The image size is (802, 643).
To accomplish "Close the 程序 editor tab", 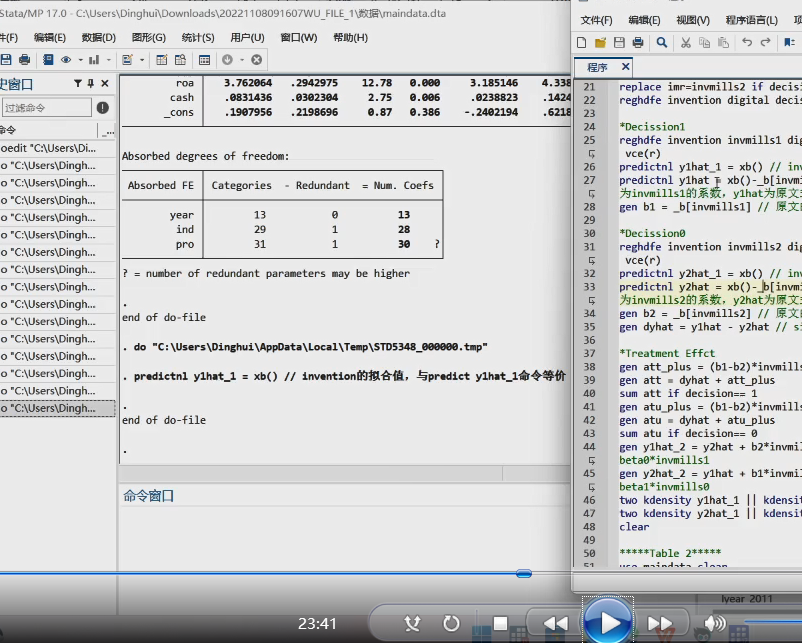I will (x=626, y=66).
